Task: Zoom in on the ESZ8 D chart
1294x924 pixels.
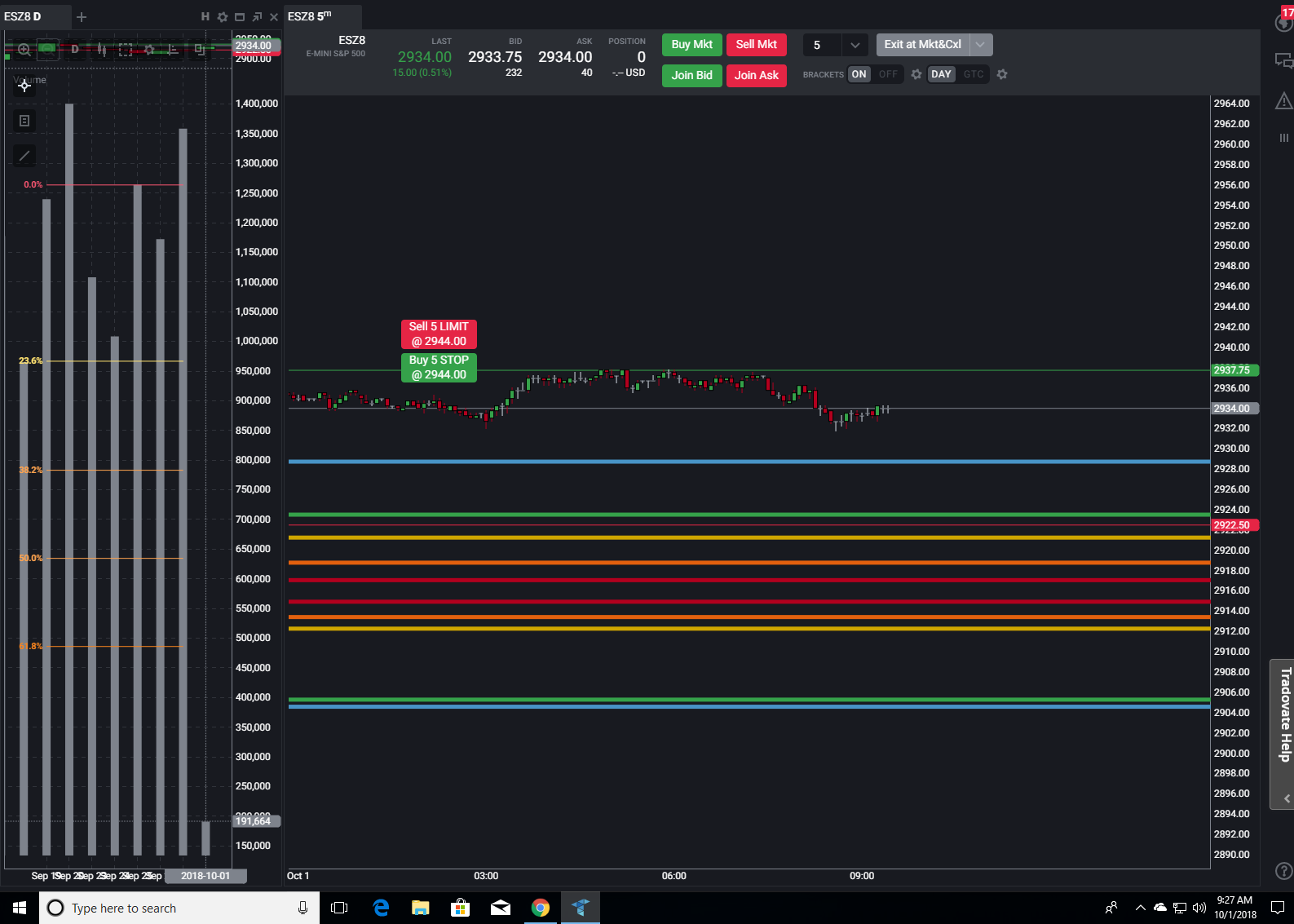Action: pos(24,50)
